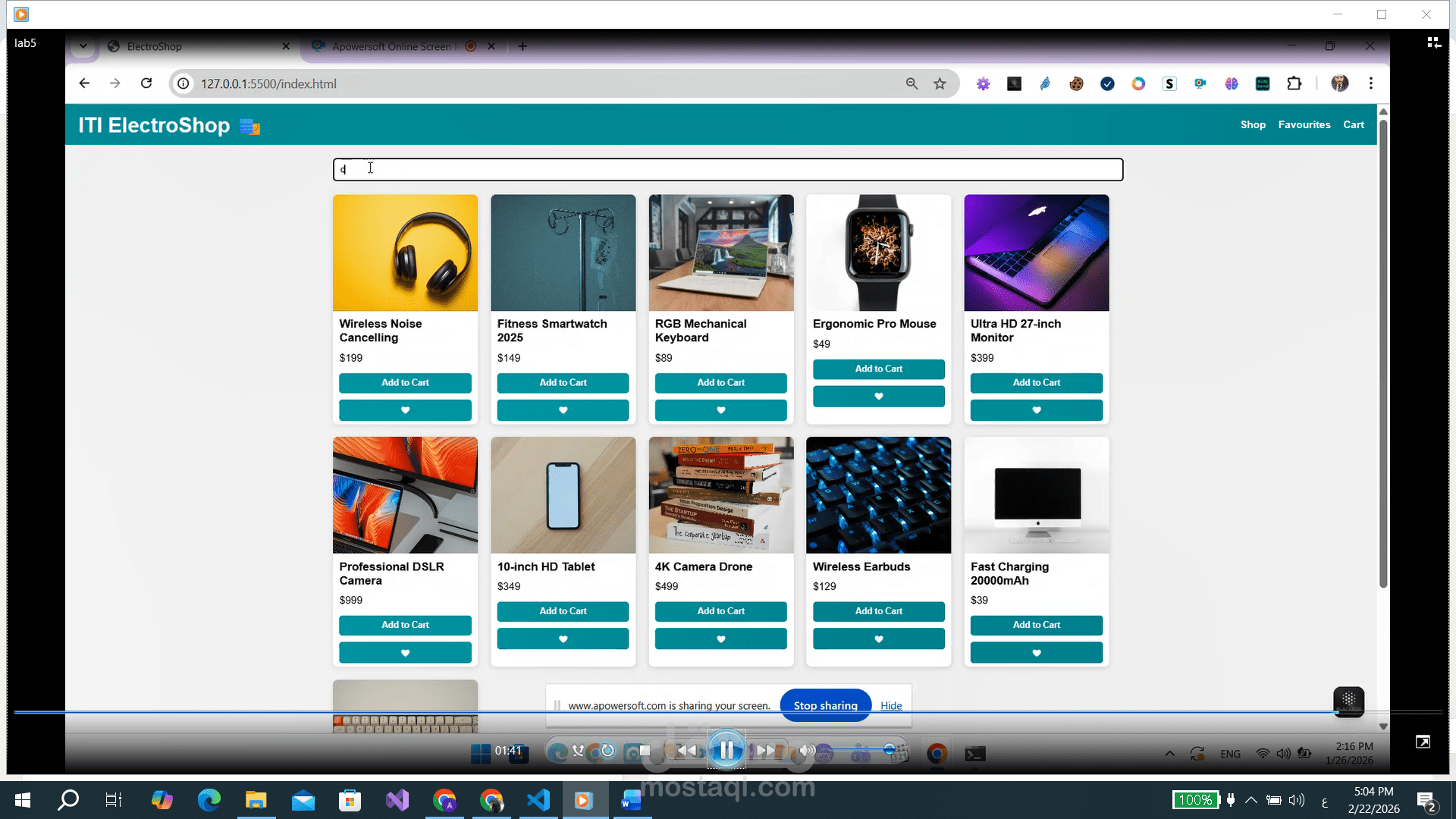
Task: Click the rewind button in the player
Action: coord(686,751)
